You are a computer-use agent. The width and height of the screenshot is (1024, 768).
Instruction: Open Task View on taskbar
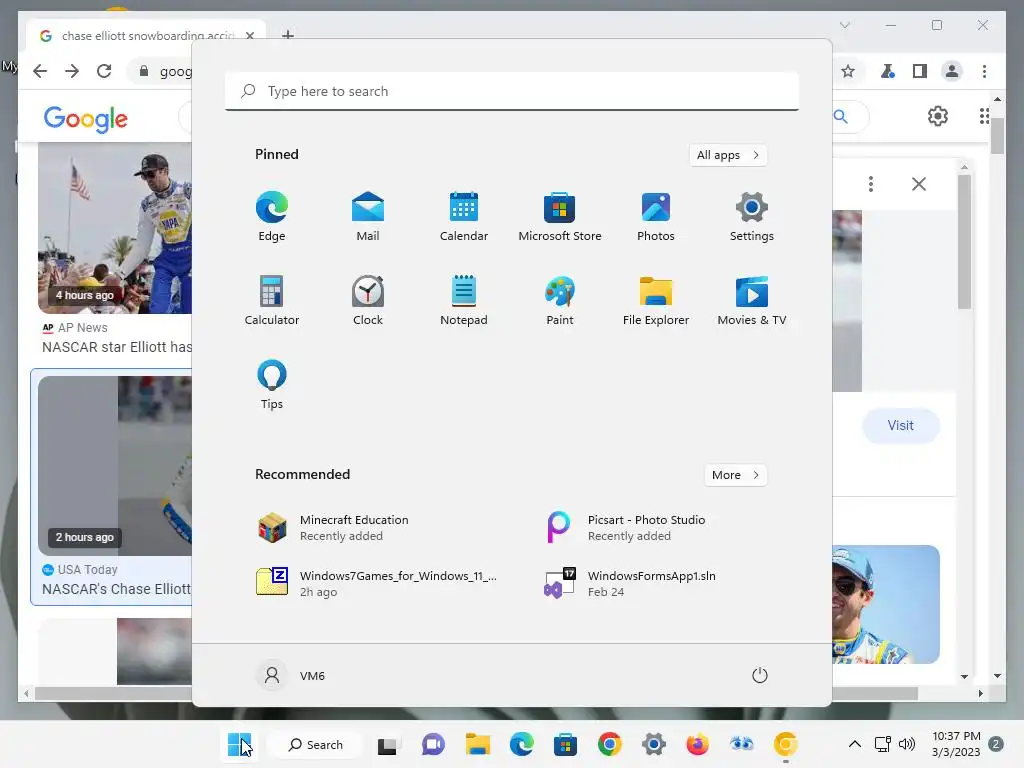387,744
